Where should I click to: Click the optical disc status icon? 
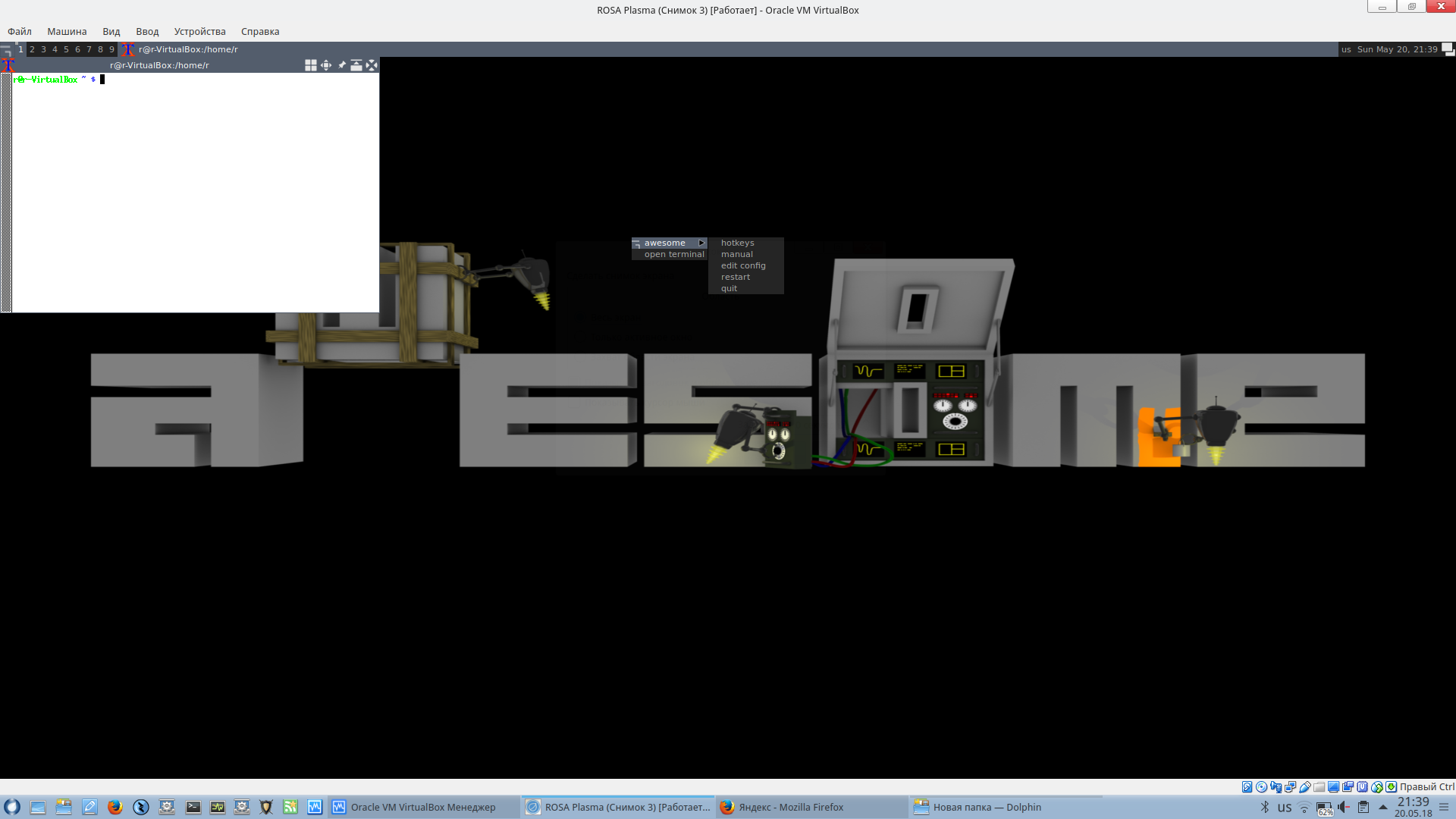[1261, 786]
